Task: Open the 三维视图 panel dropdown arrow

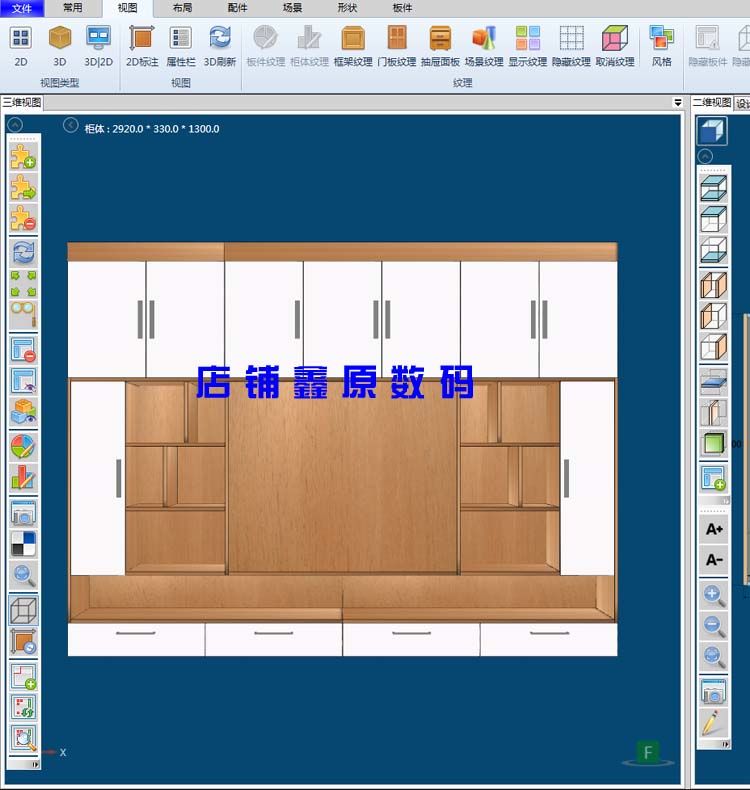Action: [x=678, y=103]
